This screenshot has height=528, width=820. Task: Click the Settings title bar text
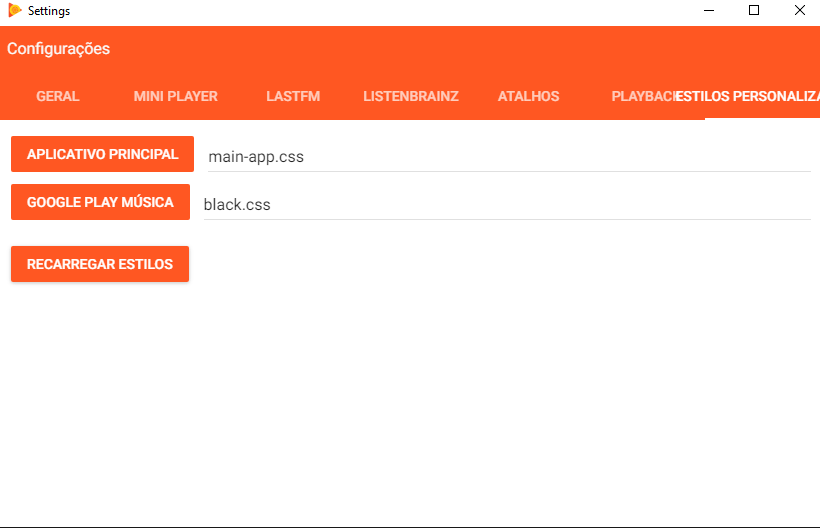[x=49, y=11]
